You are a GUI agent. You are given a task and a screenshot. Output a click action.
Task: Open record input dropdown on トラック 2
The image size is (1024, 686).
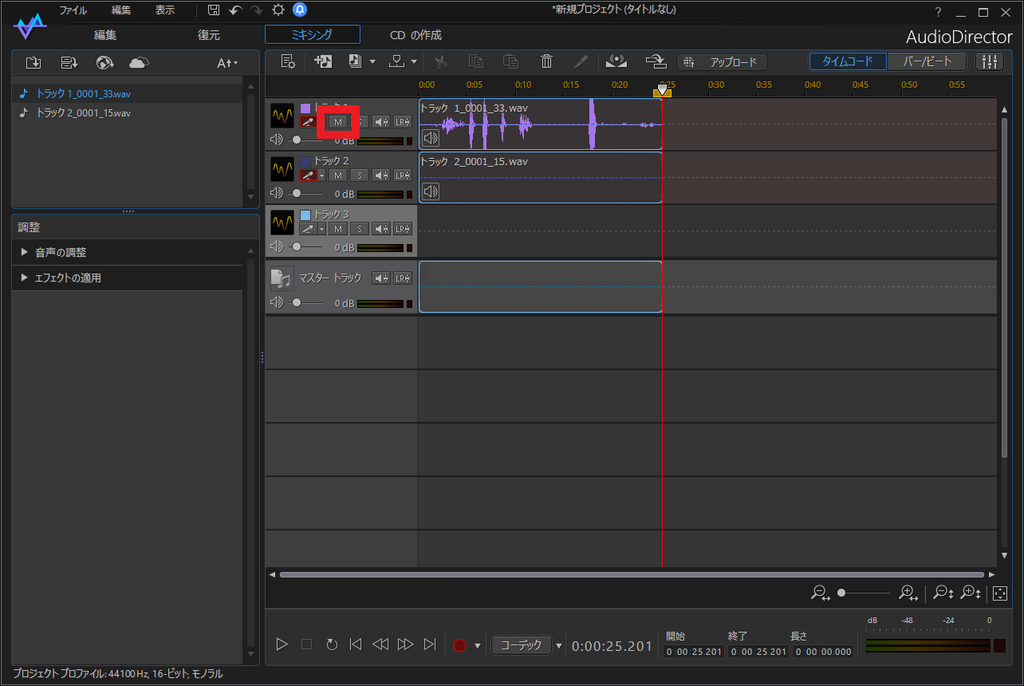pyautogui.click(x=322, y=176)
